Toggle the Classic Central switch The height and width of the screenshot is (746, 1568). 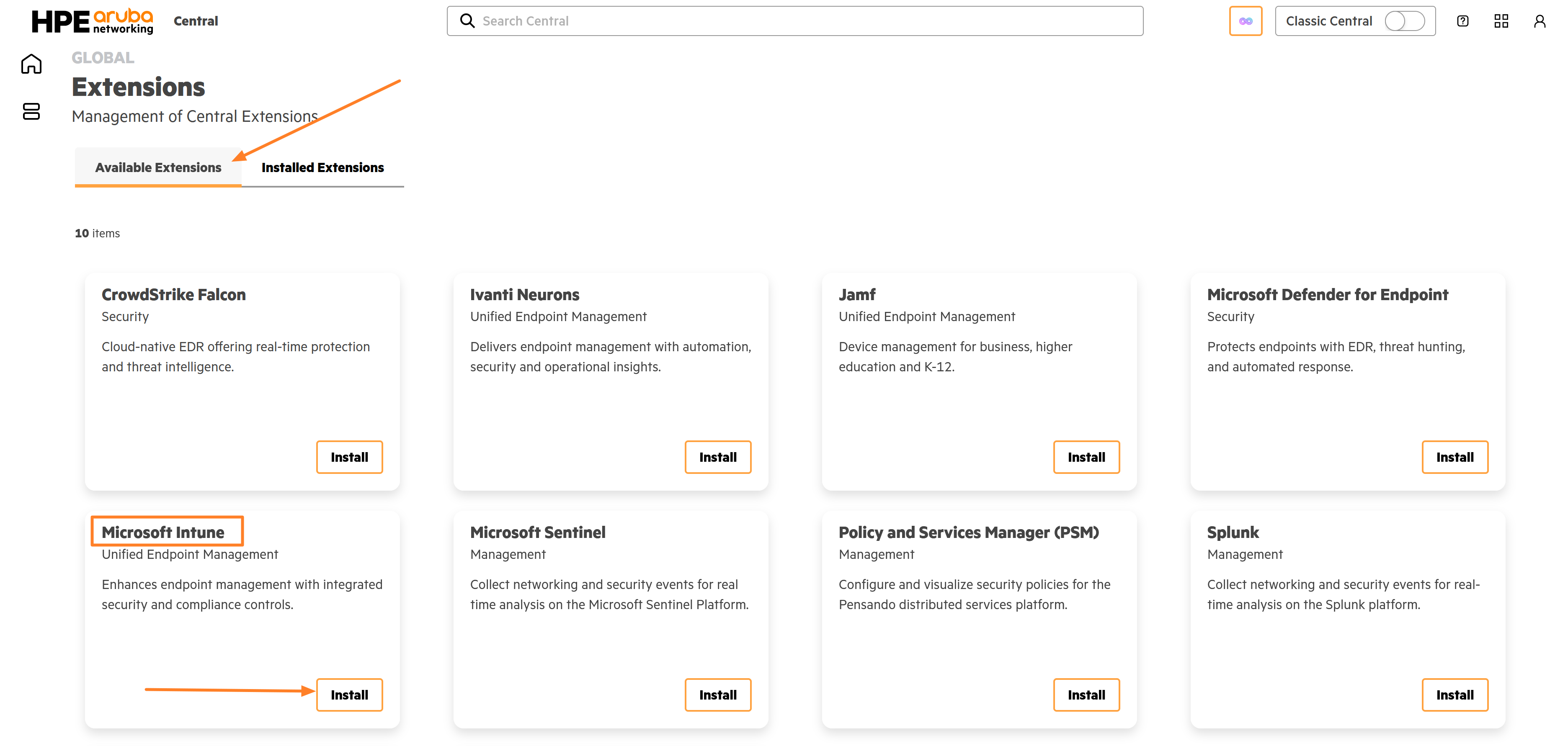pos(1404,21)
